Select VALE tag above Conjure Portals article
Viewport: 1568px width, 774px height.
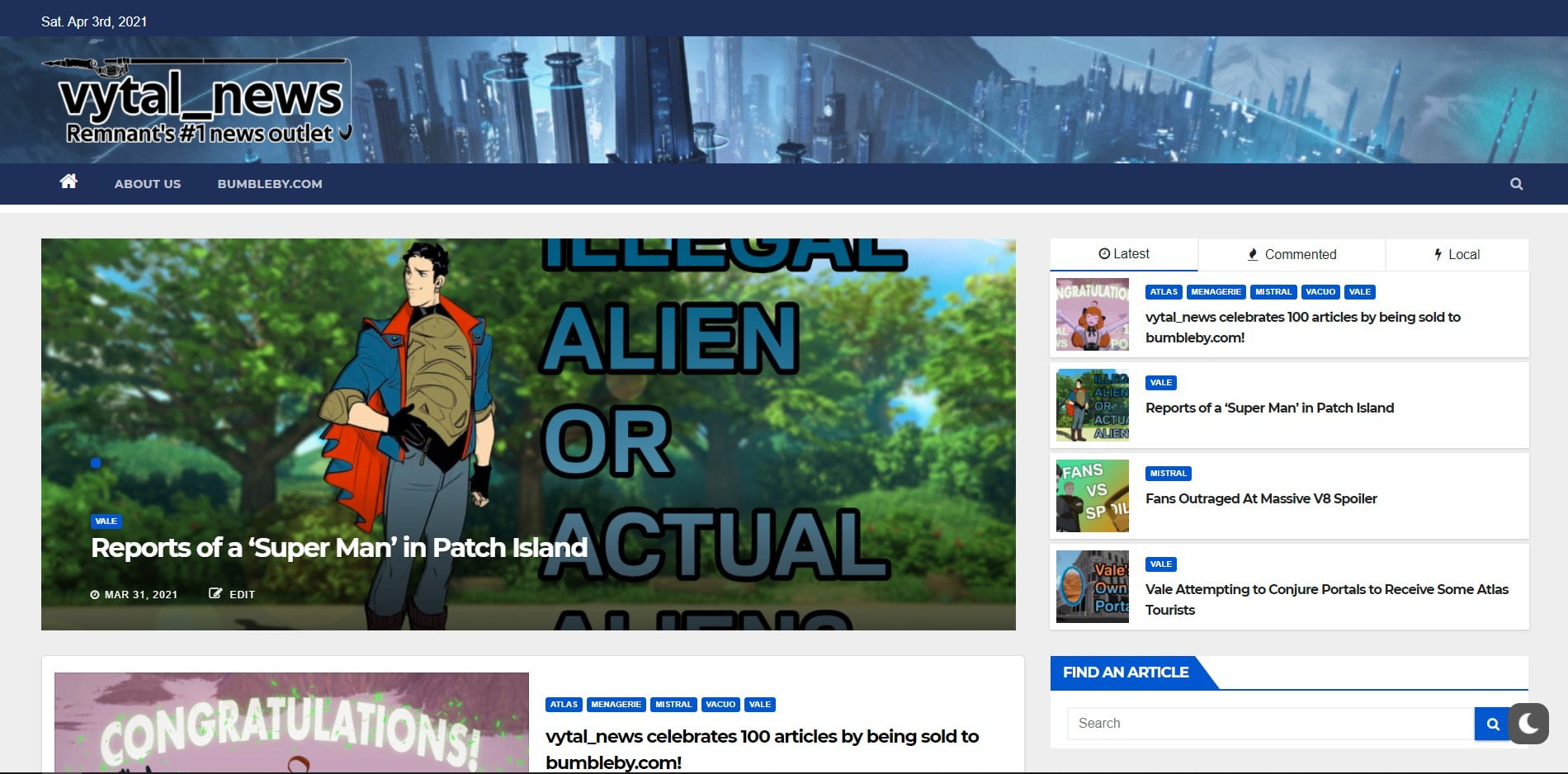pyautogui.click(x=1161, y=564)
